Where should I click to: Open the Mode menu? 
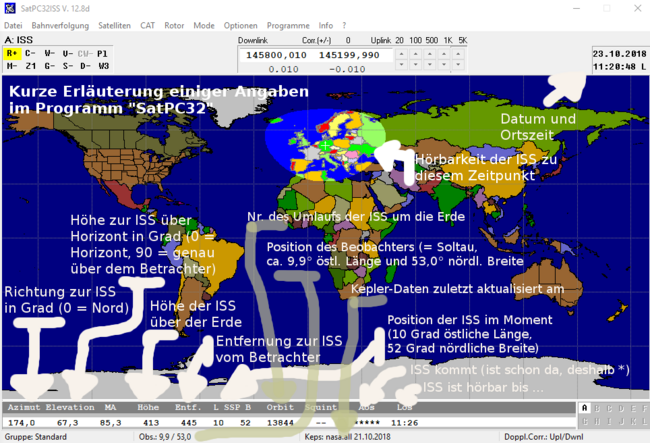204,25
